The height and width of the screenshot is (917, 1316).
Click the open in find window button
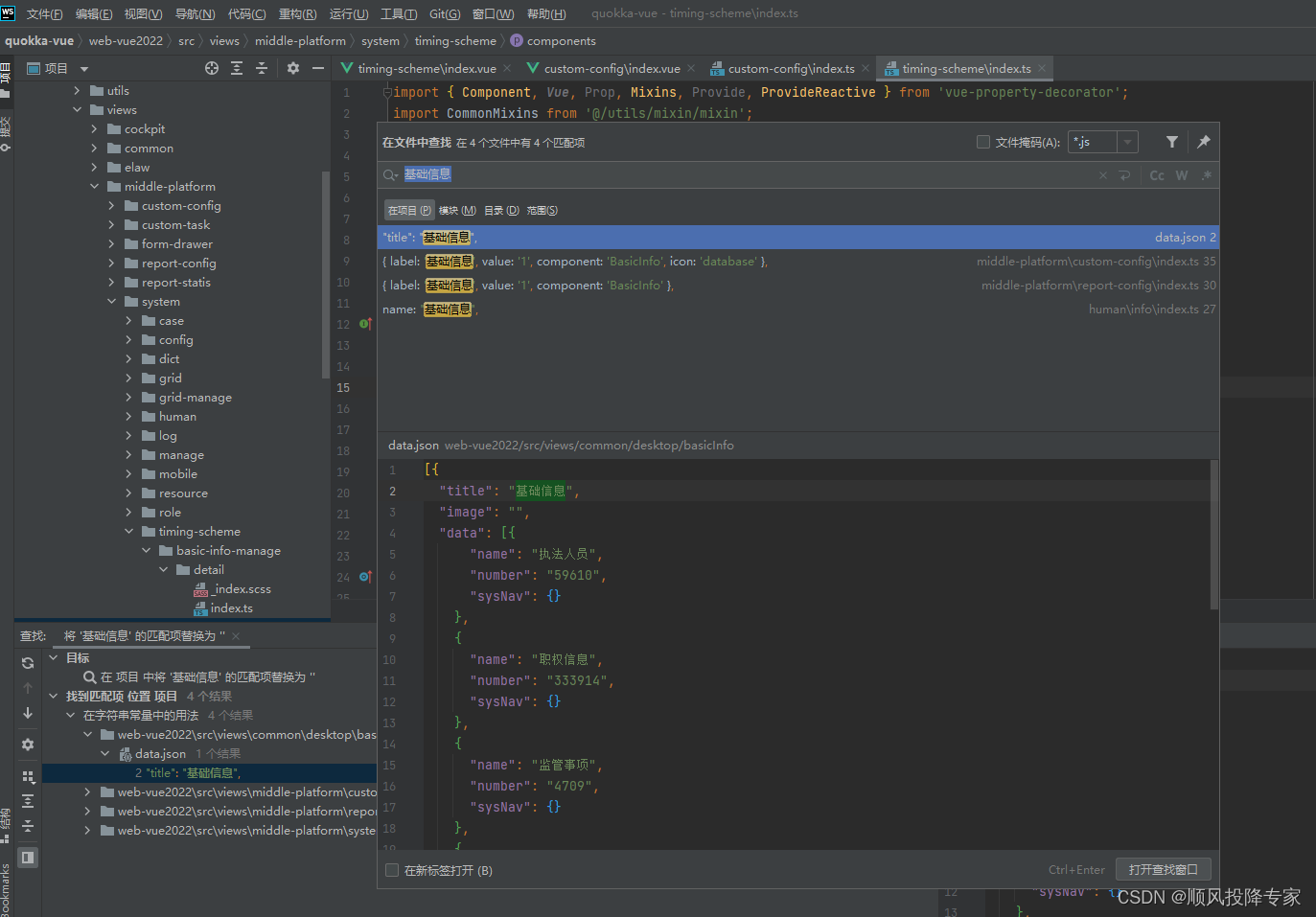click(x=1163, y=869)
